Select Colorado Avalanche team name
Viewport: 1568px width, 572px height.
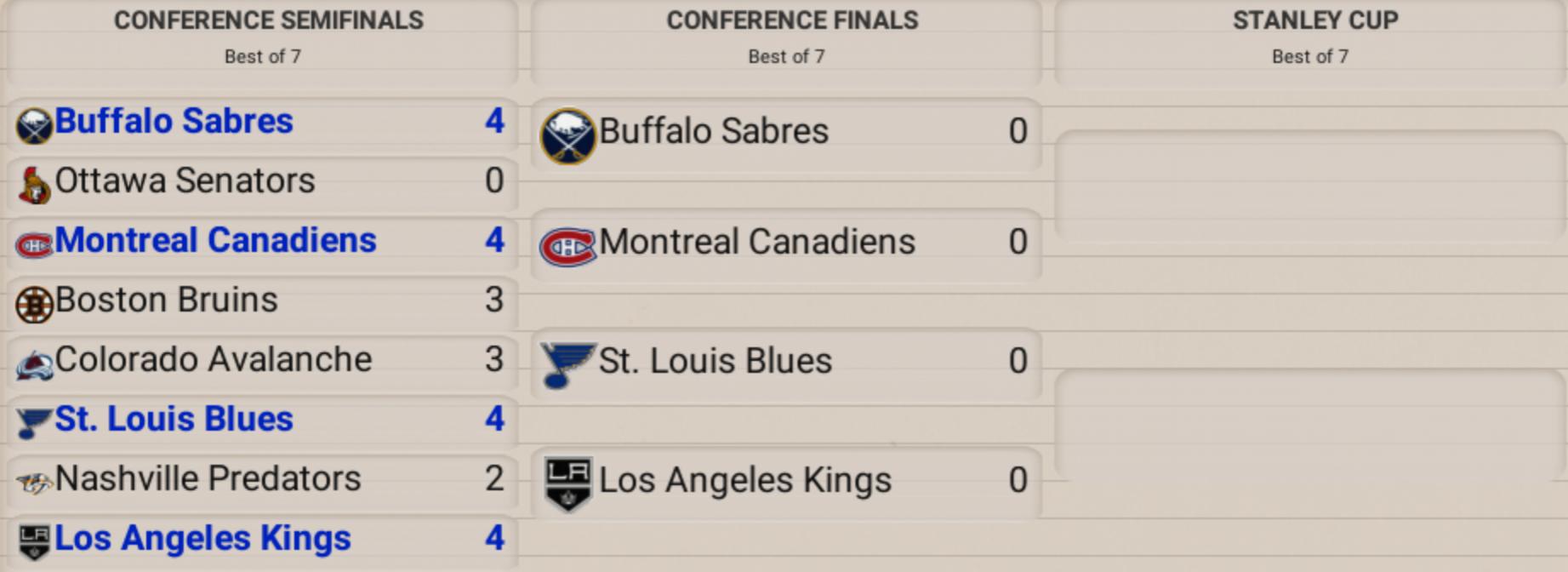tap(213, 359)
